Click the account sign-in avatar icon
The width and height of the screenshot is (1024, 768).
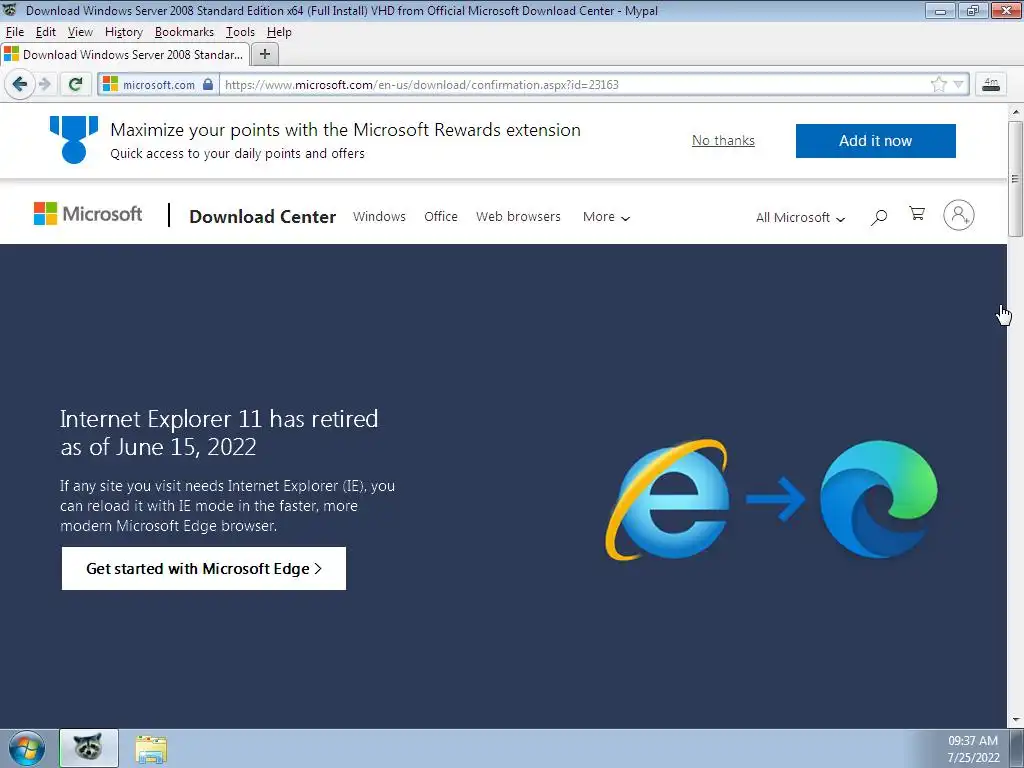pos(959,215)
